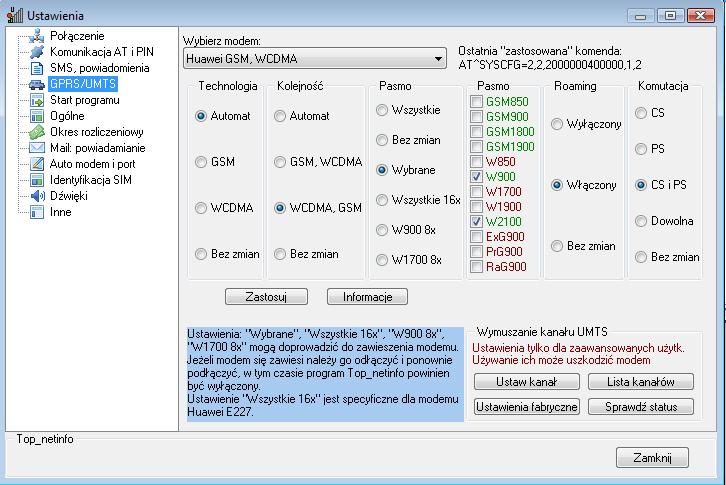Image resolution: width=726 pixels, height=485 pixels.
Task: Enable the GSM850 band checkbox
Action: 476,102
